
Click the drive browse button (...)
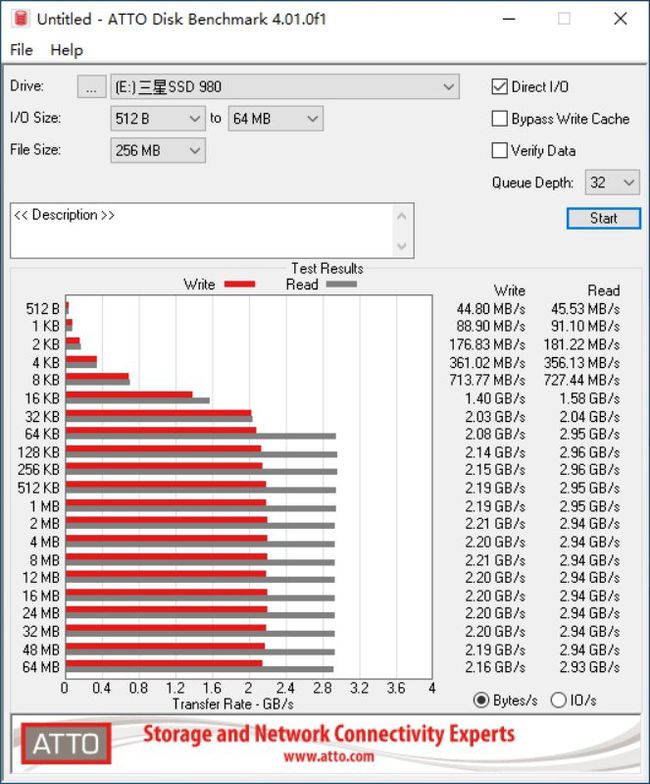pos(92,87)
